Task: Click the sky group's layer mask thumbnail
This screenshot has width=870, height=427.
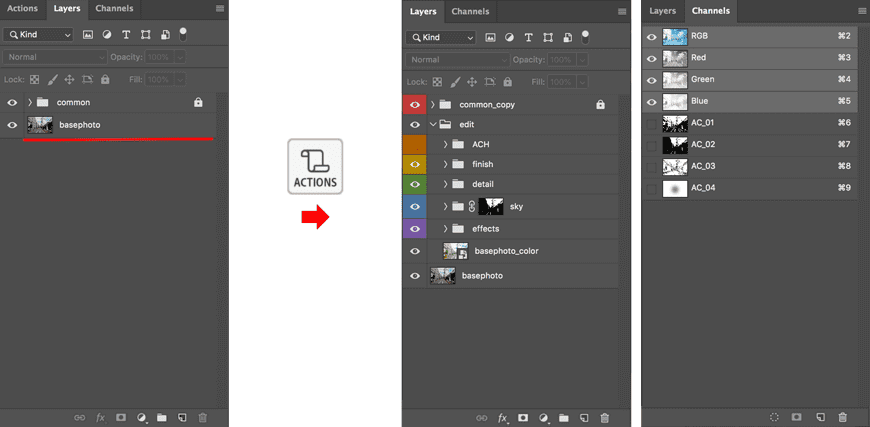Action: pyautogui.click(x=490, y=207)
